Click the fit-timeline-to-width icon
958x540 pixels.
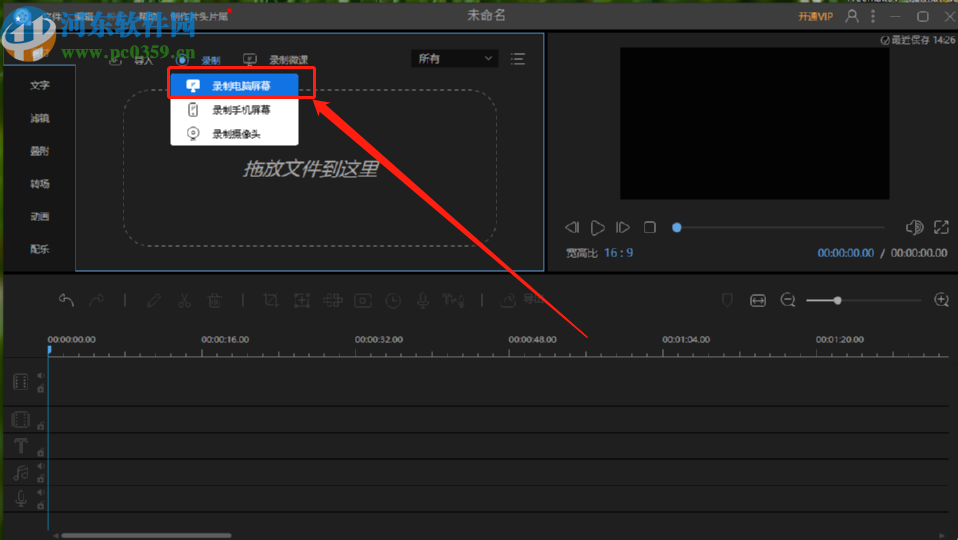[758, 300]
